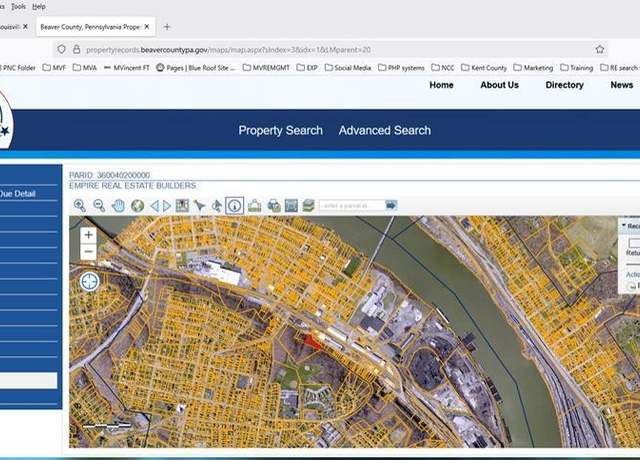Open the Kent County bookmarks folder
The image size is (640, 460).
tap(484, 68)
